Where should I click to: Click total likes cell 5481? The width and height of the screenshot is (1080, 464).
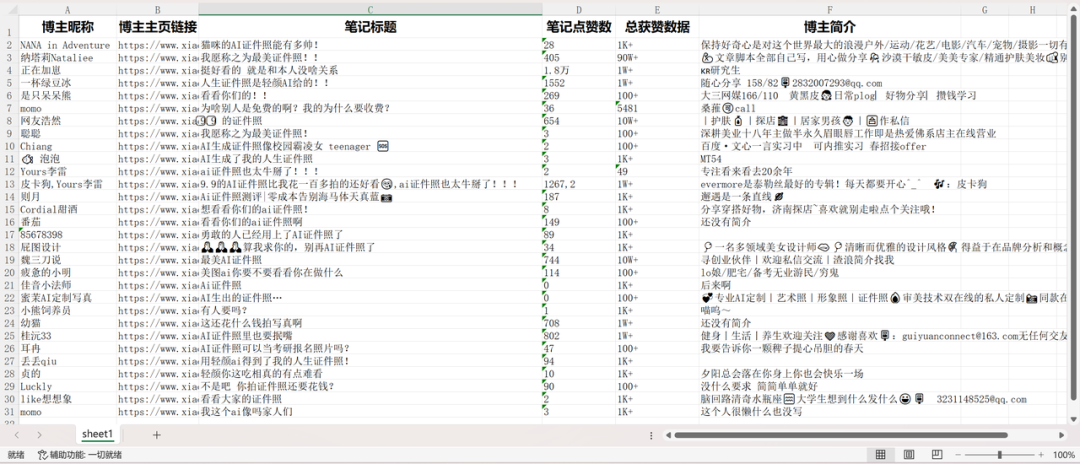point(657,108)
